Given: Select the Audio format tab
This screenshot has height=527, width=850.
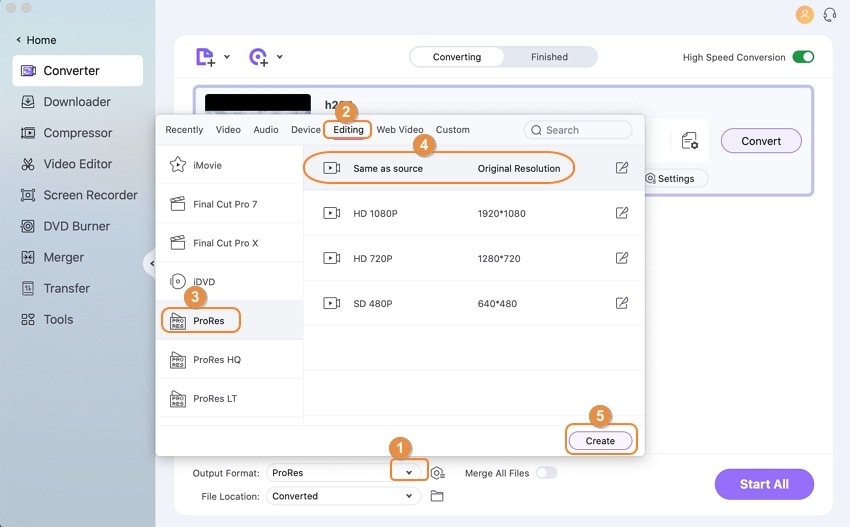Looking at the screenshot, I should tap(266, 130).
